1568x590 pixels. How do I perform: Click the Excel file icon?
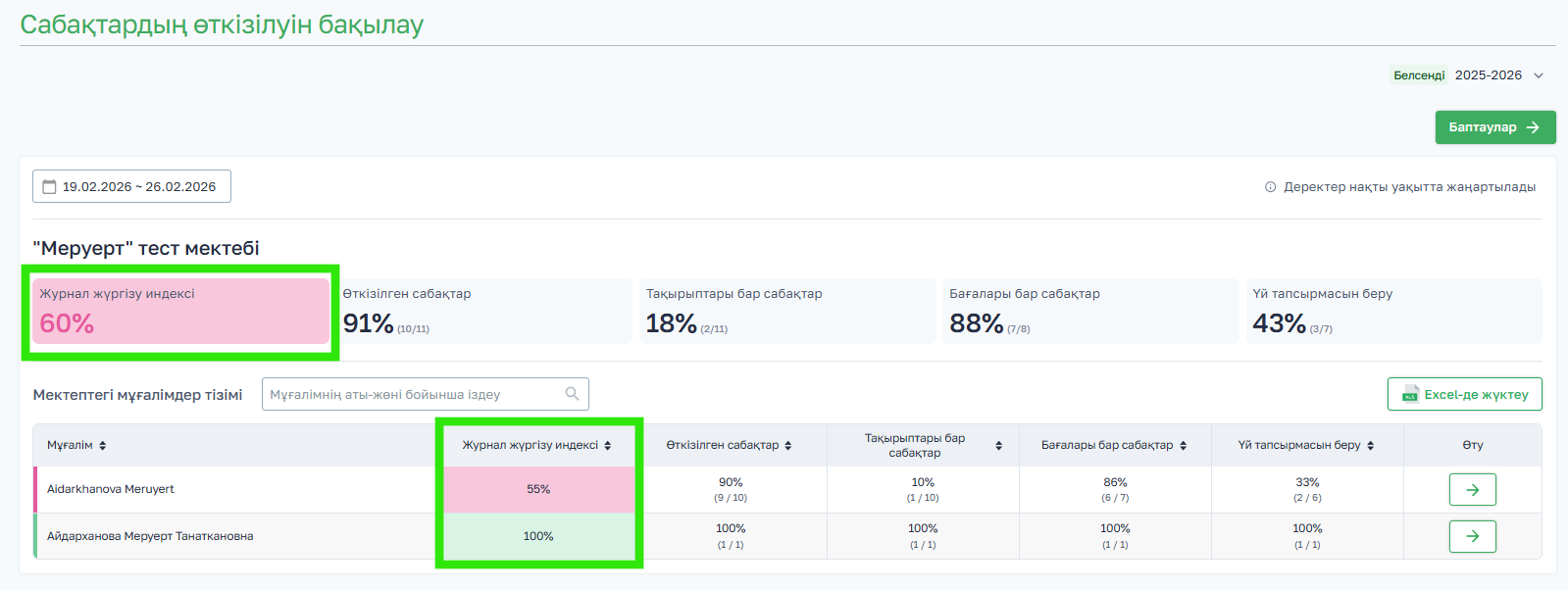pos(1410,394)
